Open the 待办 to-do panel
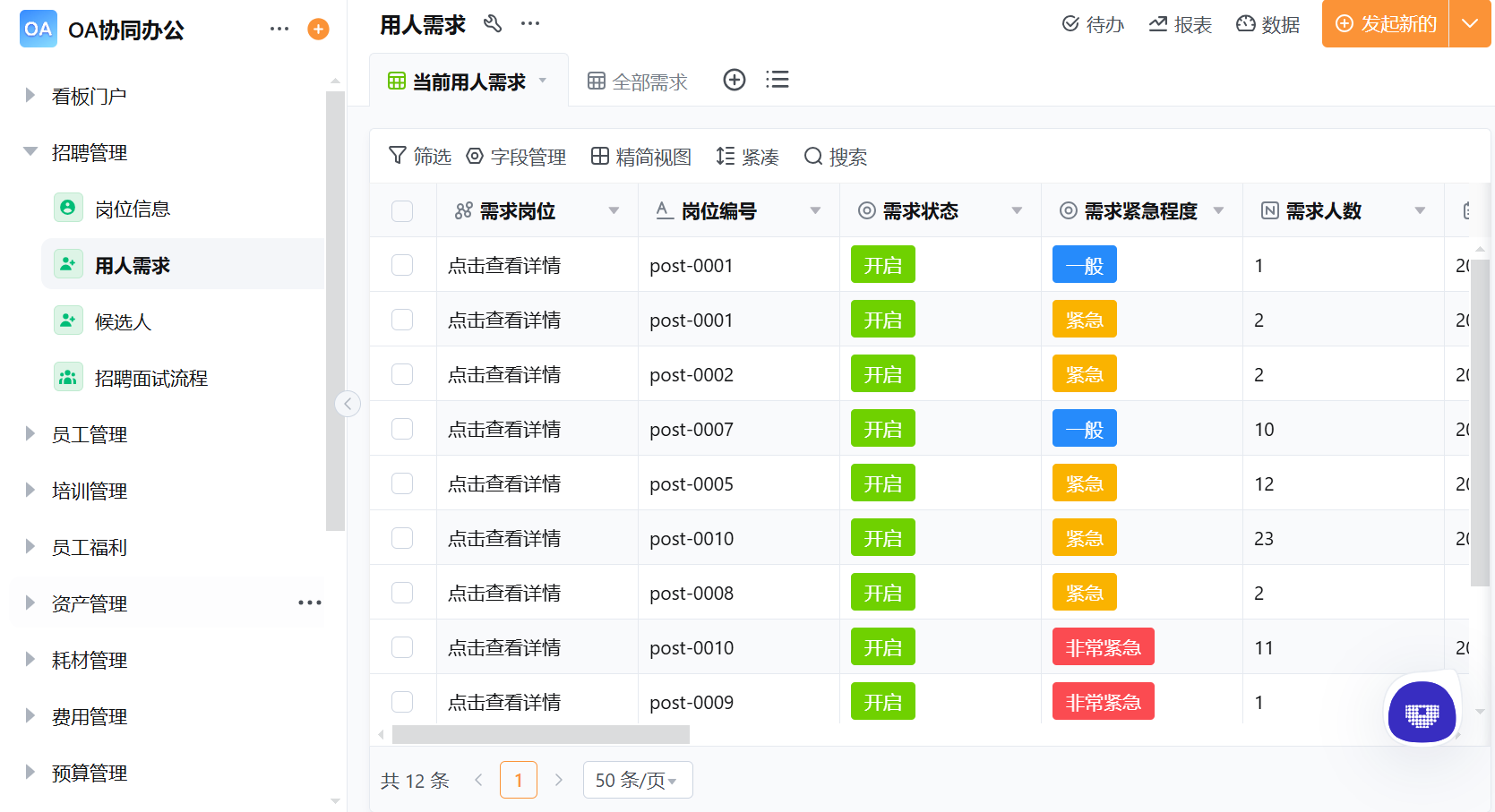The height and width of the screenshot is (812, 1495). click(1093, 24)
